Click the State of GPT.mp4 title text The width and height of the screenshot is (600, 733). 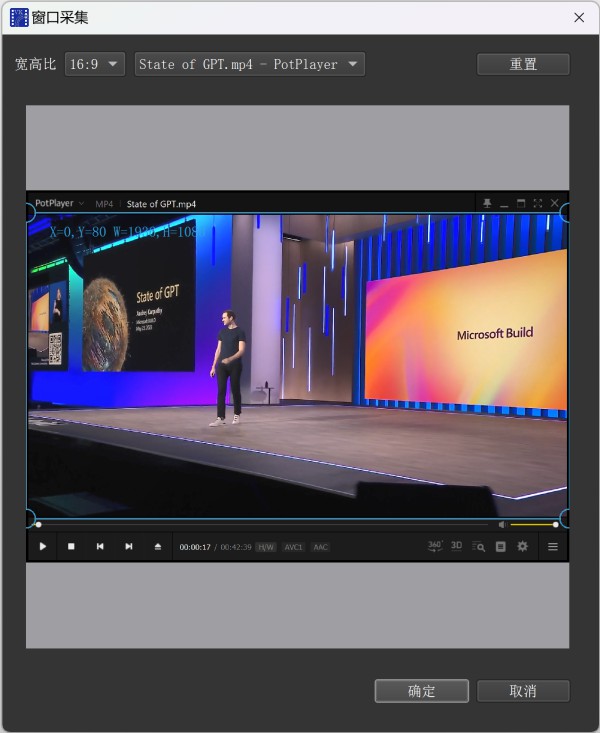pos(161,204)
